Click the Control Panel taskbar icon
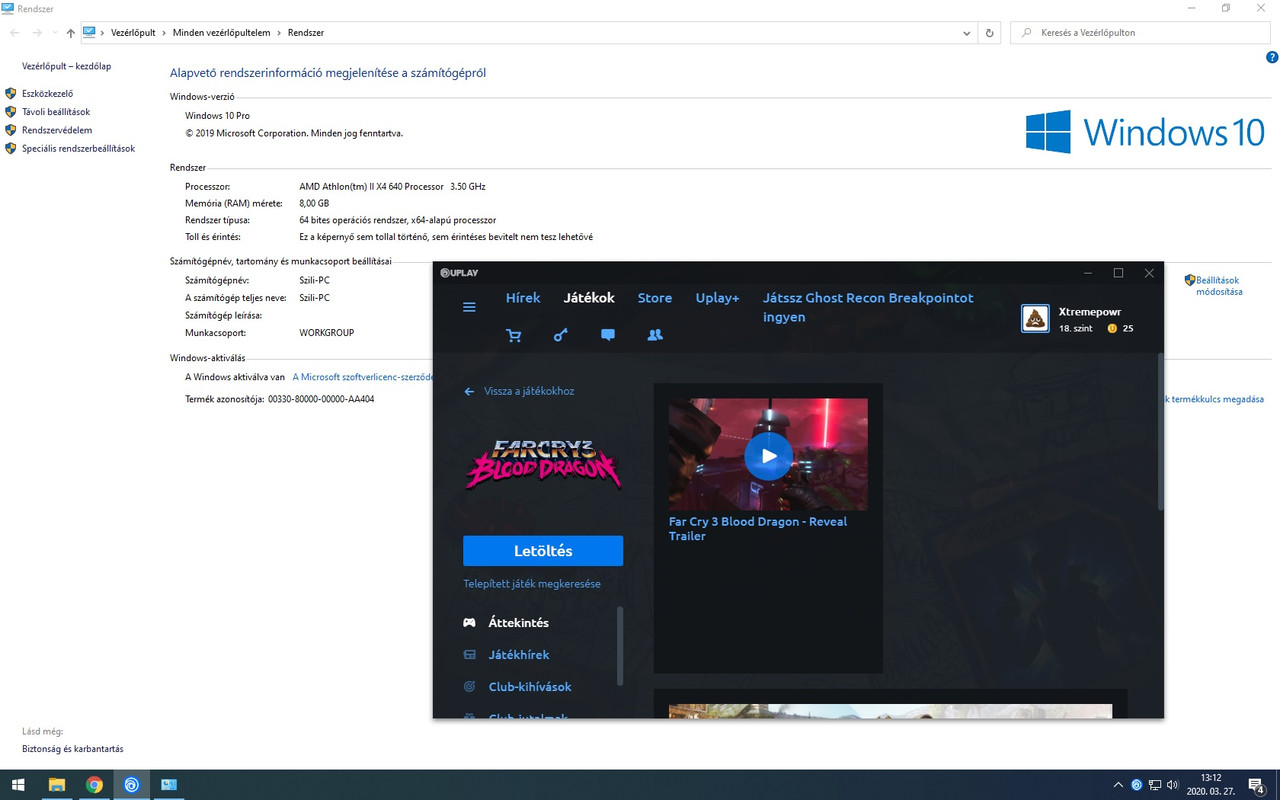1280x800 pixels. point(169,785)
